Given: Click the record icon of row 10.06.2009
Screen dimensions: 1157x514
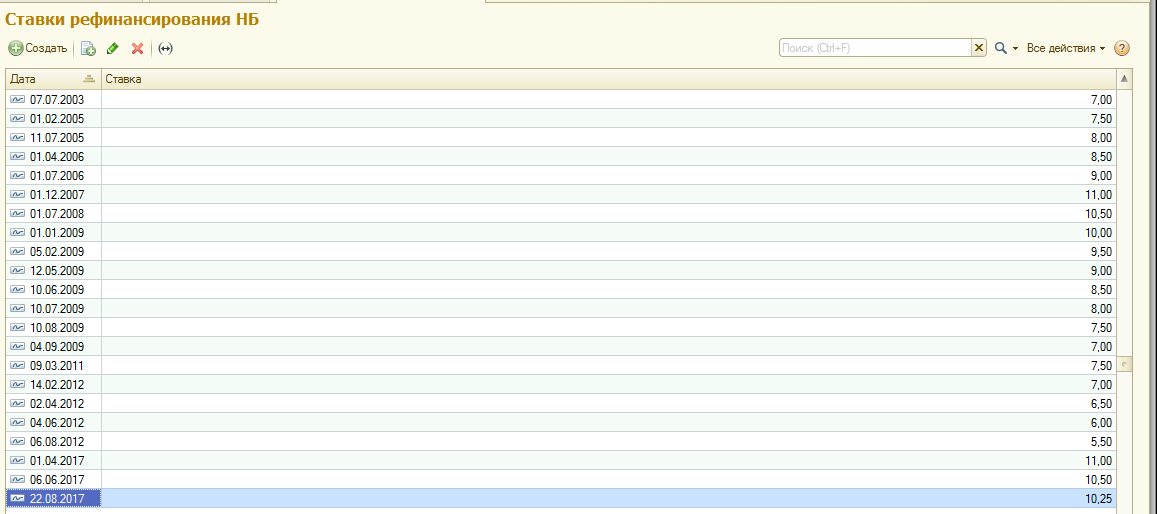Looking at the screenshot, I should pyautogui.click(x=17, y=290).
